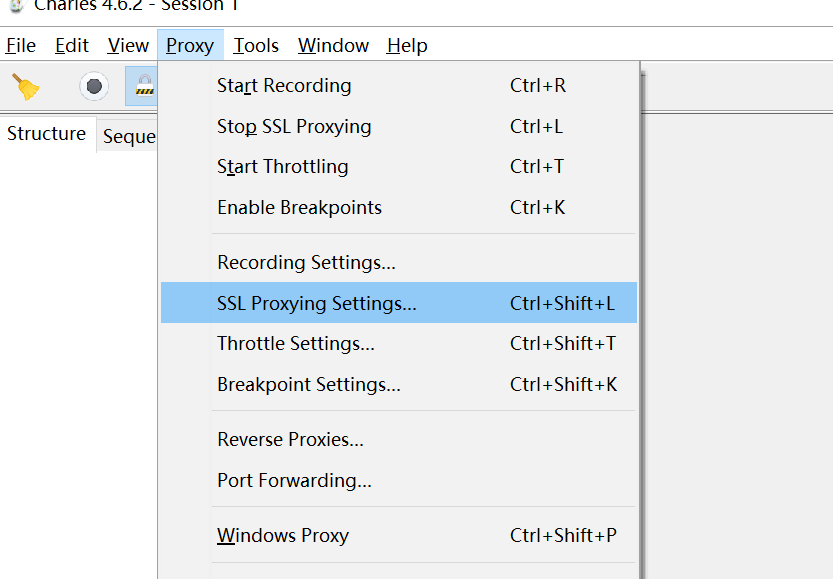The width and height of the screenshot is (833, 579).
Task: Toggle Windows Proxy menu entry
Action: [x=398, y=535]
